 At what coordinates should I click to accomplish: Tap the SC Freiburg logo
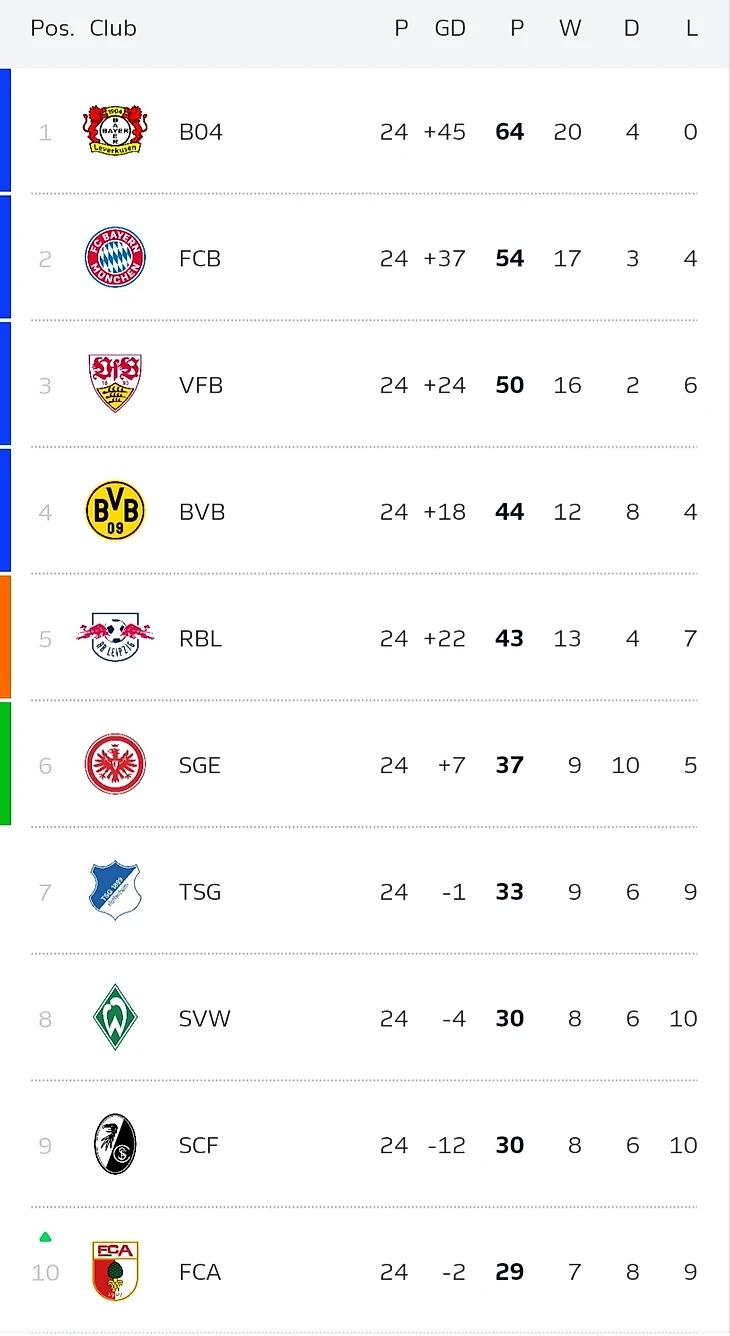(x=115, y=1145)
